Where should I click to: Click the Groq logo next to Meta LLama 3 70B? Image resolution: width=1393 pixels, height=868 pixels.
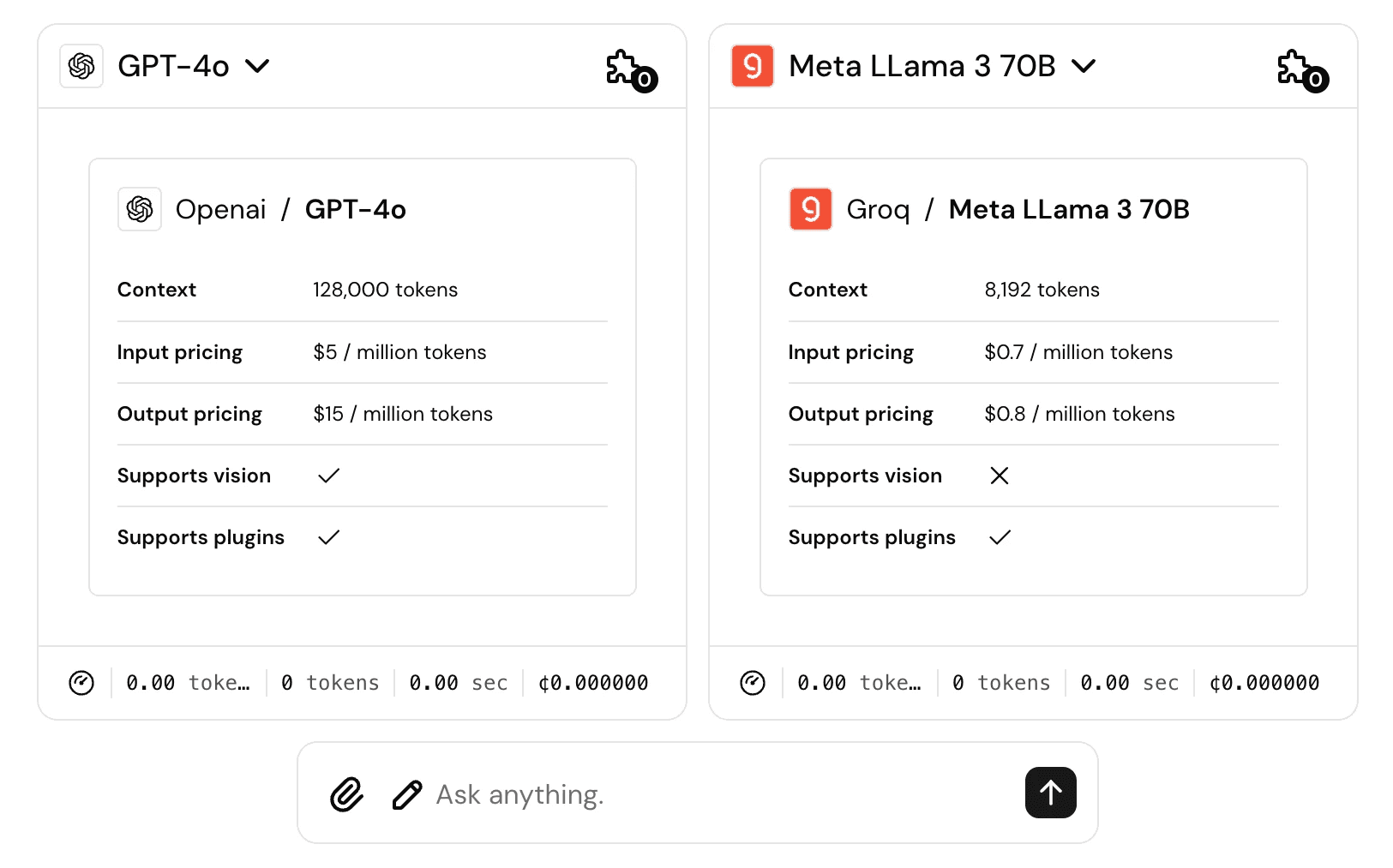tap(752, 65)
